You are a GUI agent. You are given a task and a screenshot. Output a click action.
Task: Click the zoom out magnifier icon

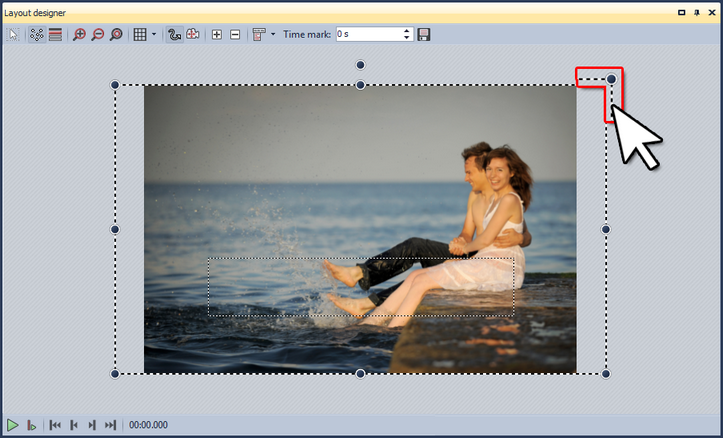coord(98,34)
